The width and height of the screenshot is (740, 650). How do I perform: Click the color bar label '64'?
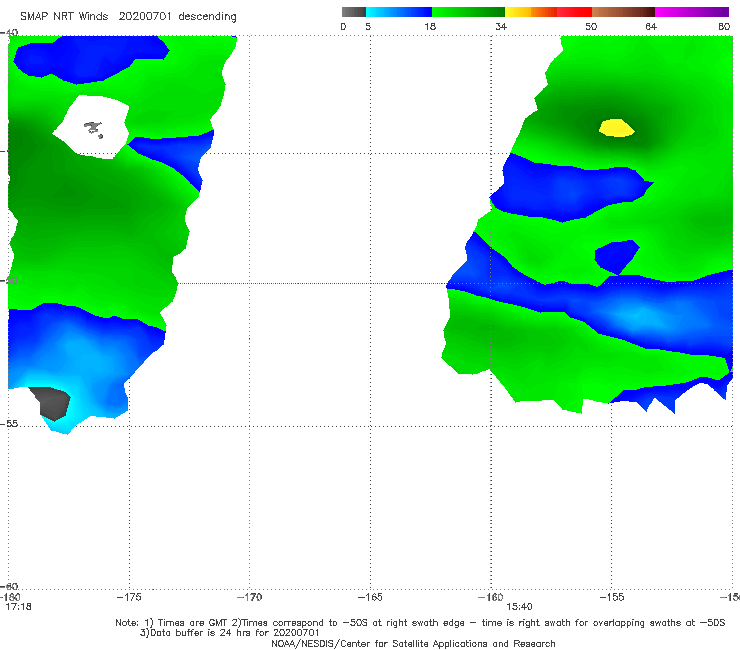tap(651, 26)
